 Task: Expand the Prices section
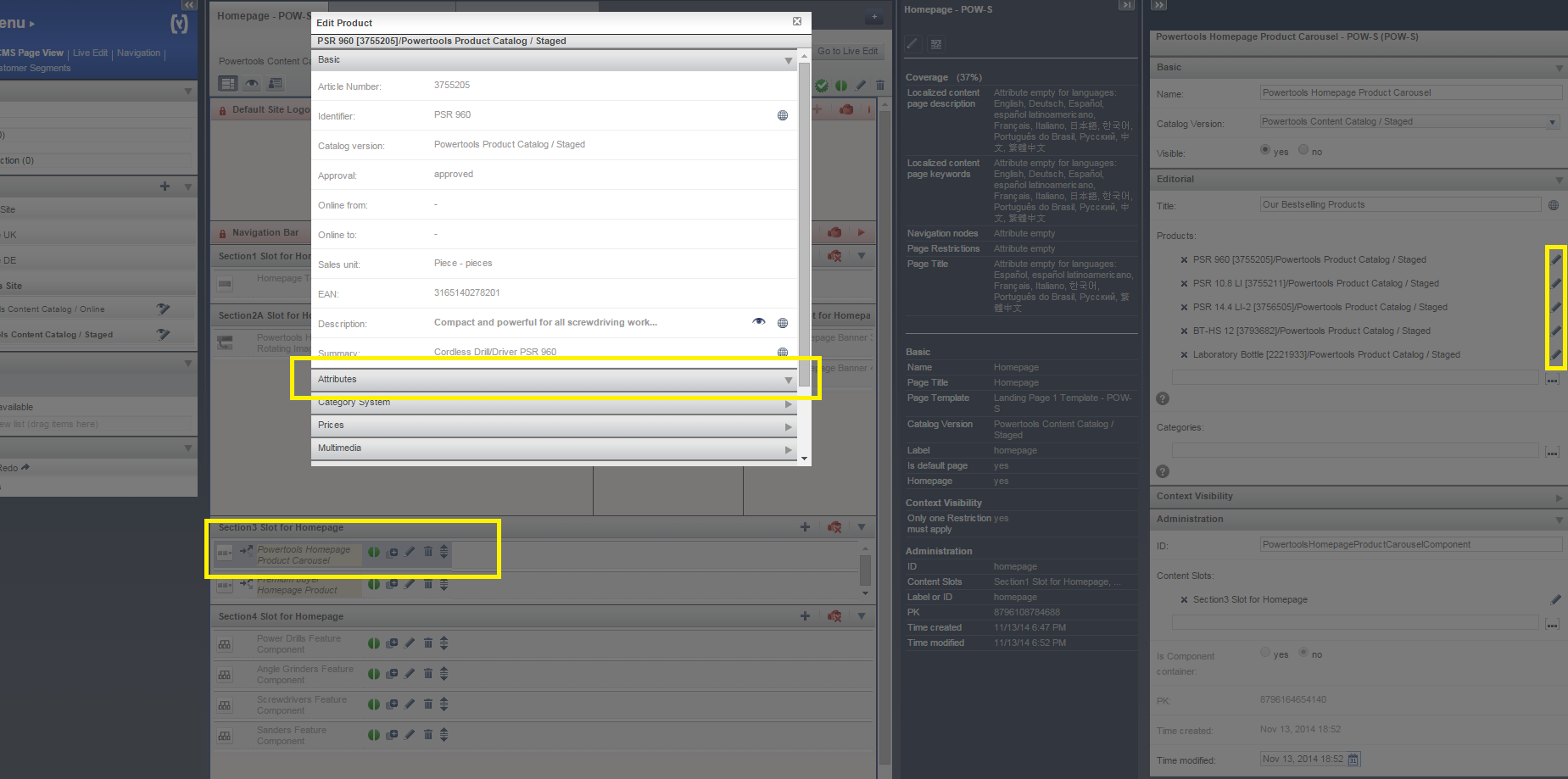pos(789,426)
